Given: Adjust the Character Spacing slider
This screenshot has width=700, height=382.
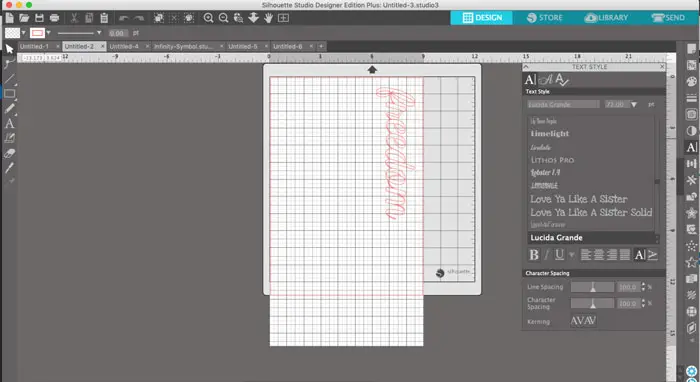Looking at the screenshot, I should point(592,303).
